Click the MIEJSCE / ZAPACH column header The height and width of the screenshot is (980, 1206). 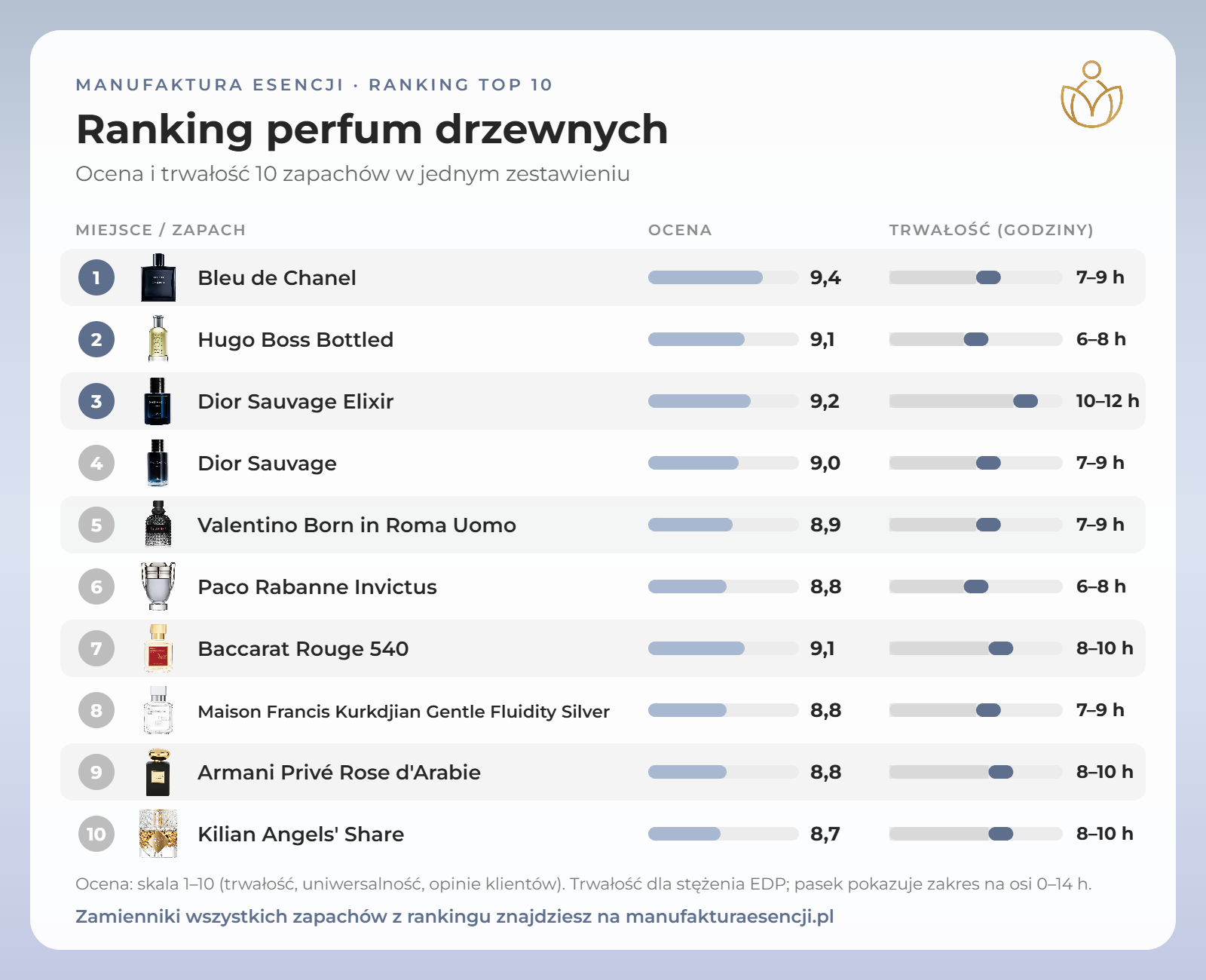[161, 230]
